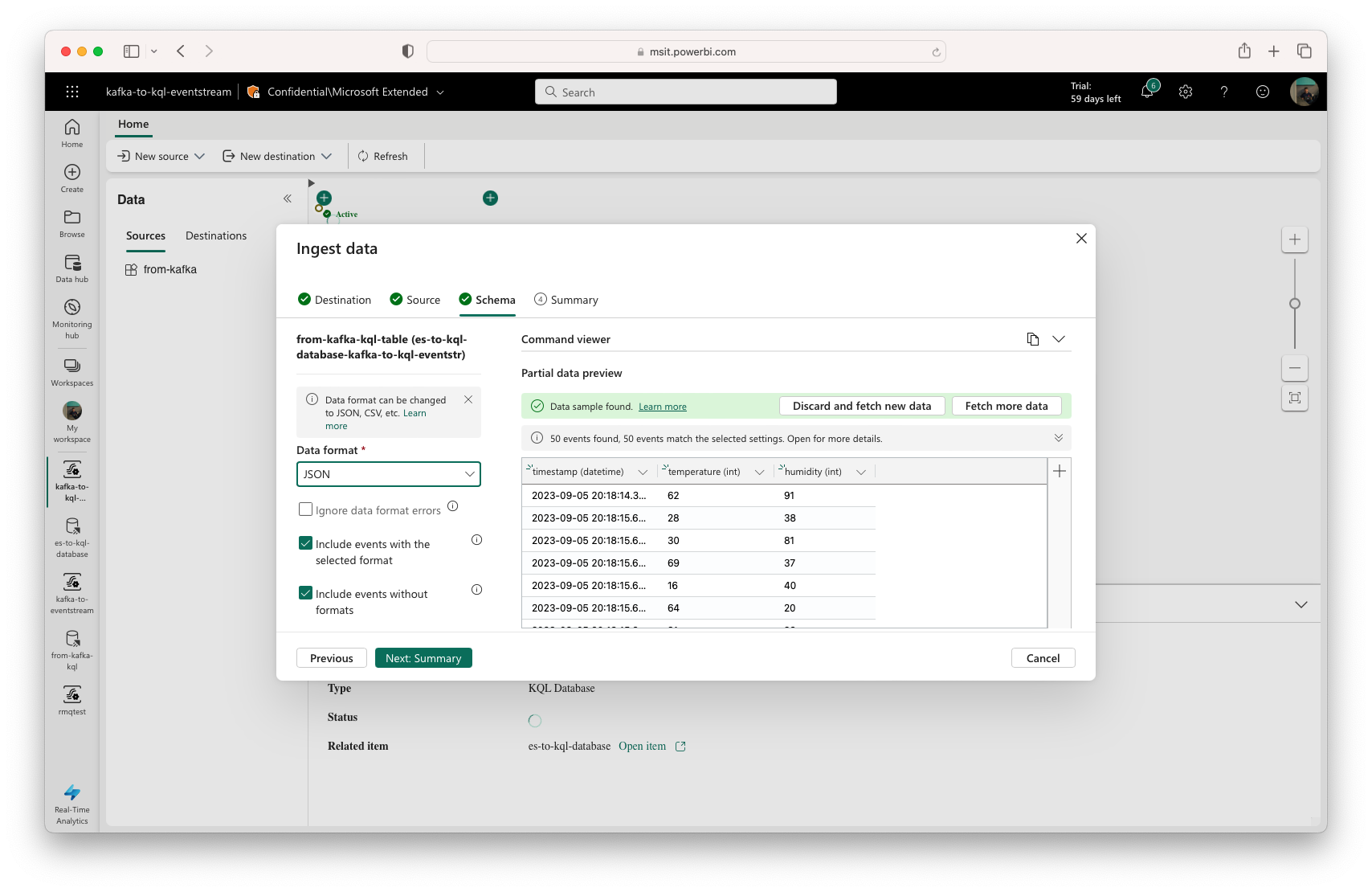
Task: Open Real-Time Analytics at the sidebar bottom
Action: [x=71, y=804]
